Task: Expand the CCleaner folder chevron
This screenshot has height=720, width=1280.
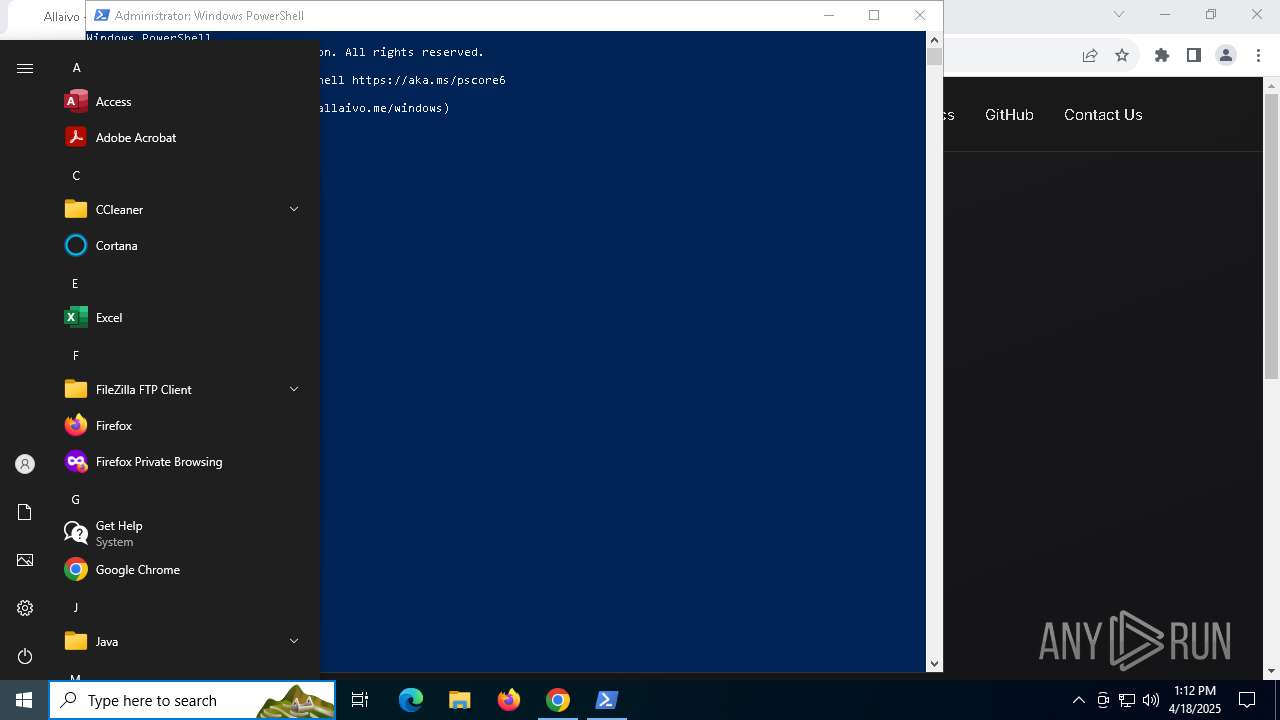Action: 294,209
